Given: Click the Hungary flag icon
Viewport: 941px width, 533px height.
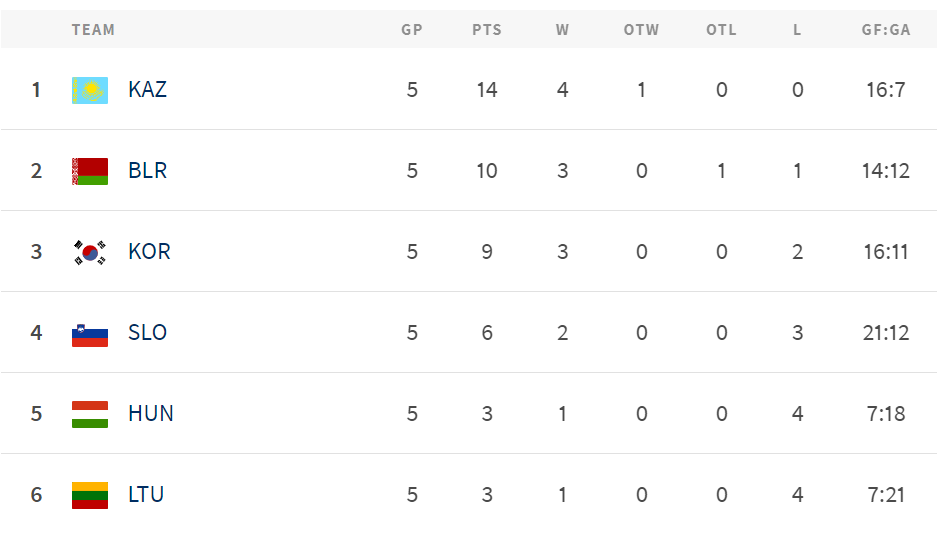Looking at the screenshot, I should [x=90, y=414].
